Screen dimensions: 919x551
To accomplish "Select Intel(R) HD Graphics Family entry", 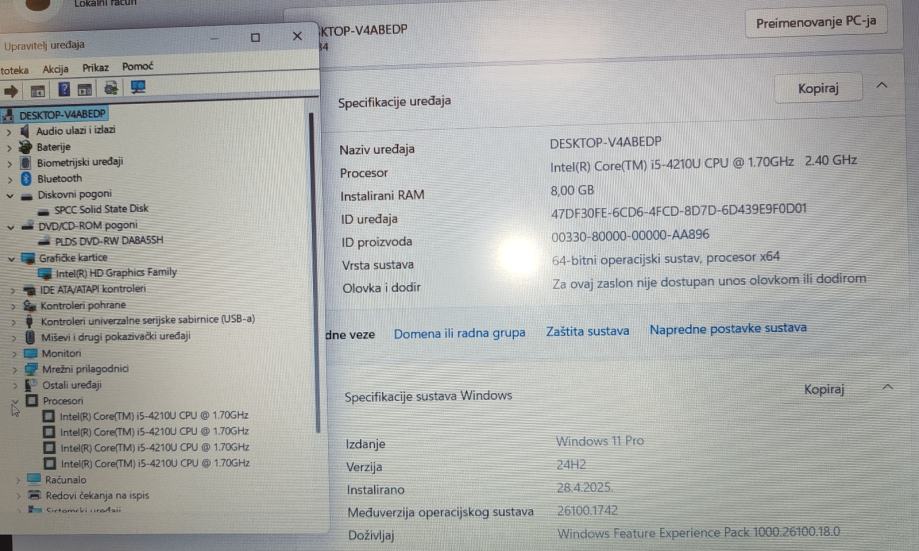I will (x=116, y=273).
